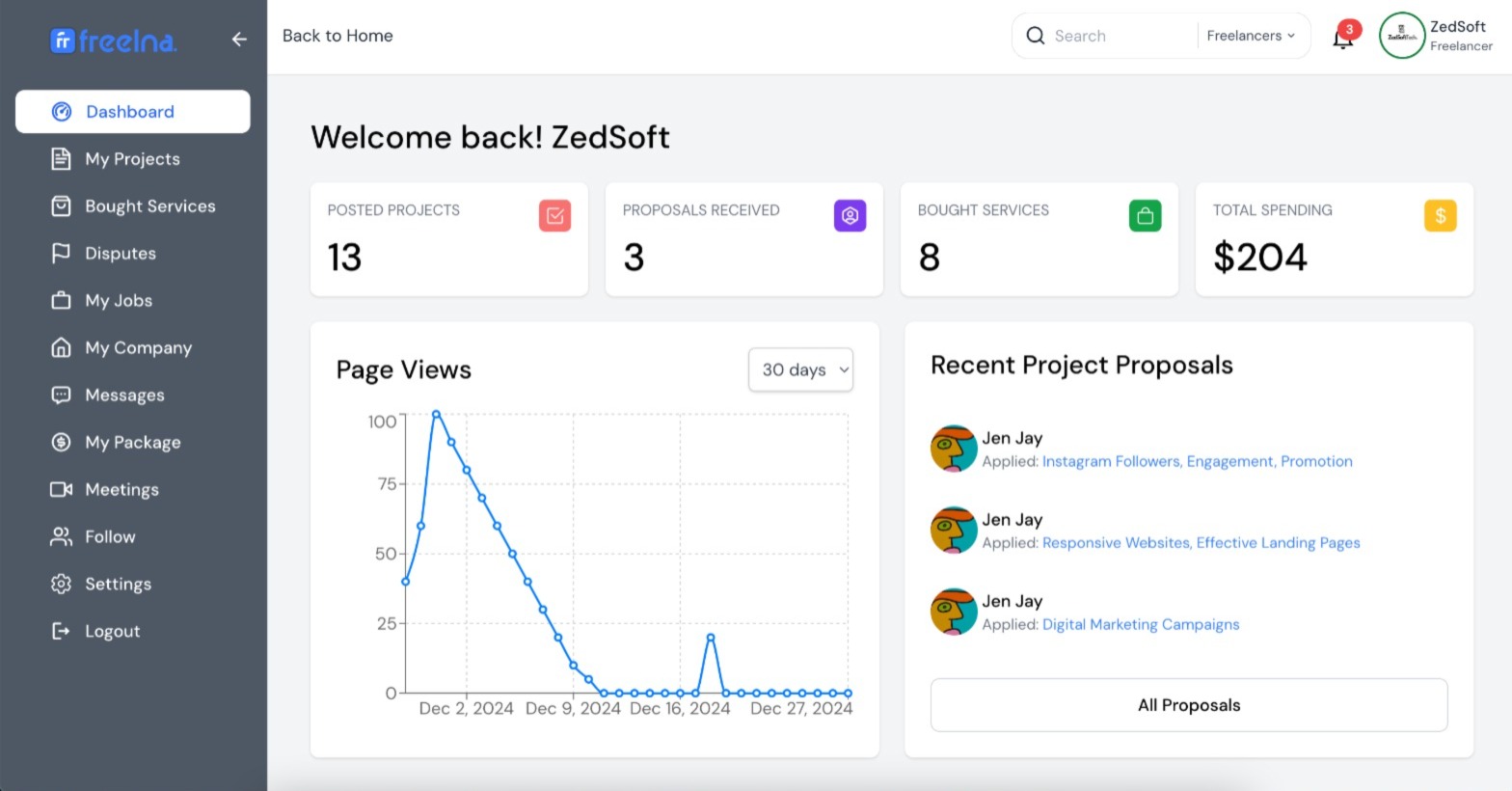The height and width of the screenshot is (791, 1512).
Task: Open Responsive Websites, Effective Landing Pages link
Action: point(1201,543)
